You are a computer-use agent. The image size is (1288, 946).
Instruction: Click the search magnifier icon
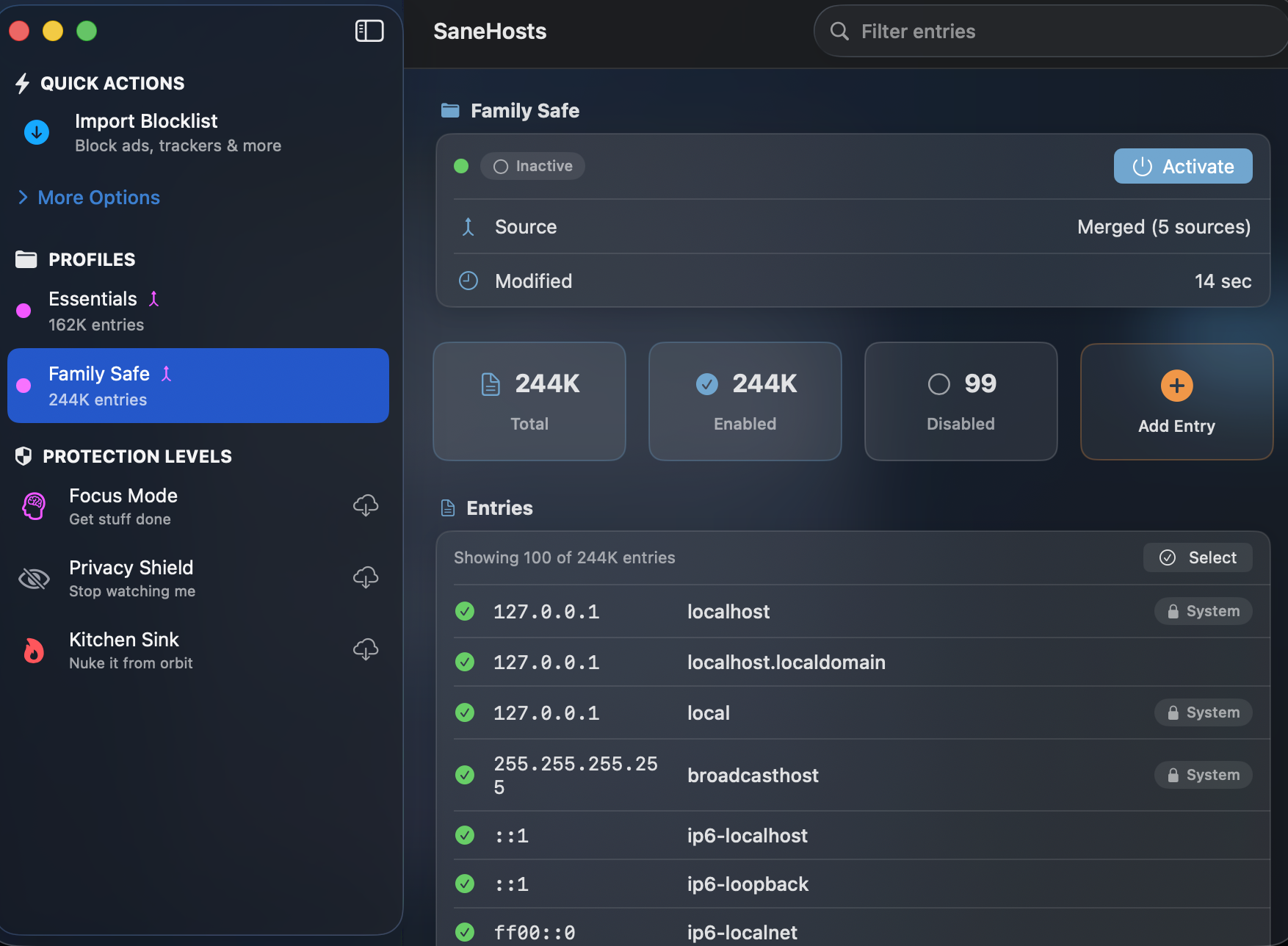839,31
